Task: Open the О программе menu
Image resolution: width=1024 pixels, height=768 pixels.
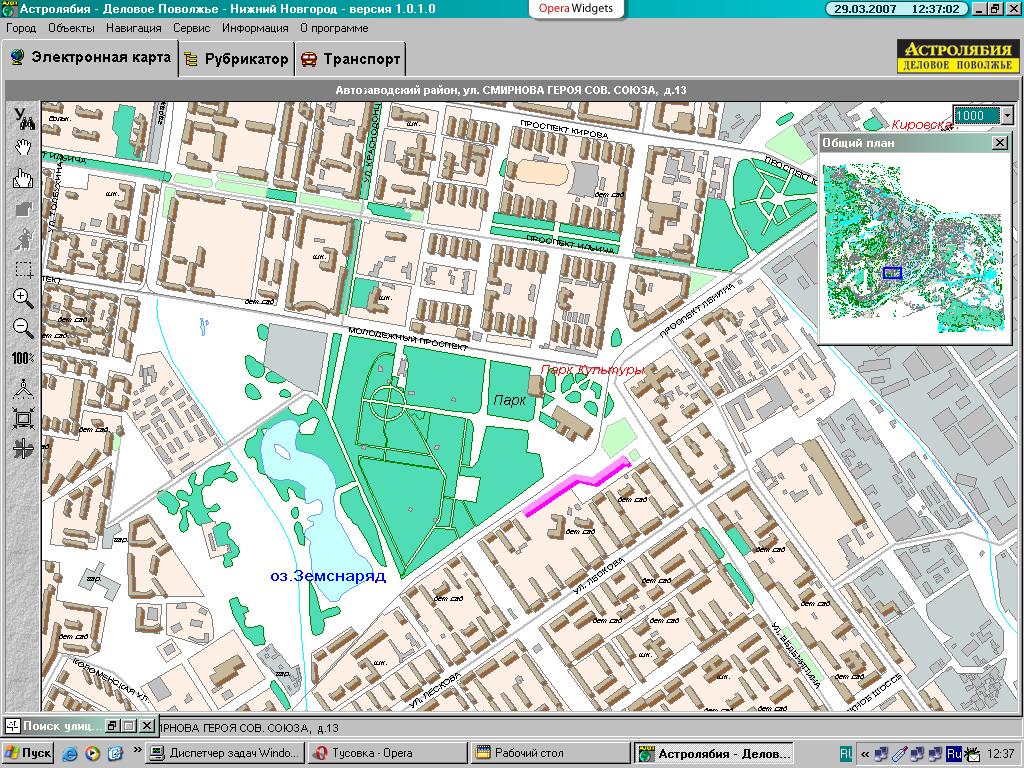Action: tap(334, 28)
